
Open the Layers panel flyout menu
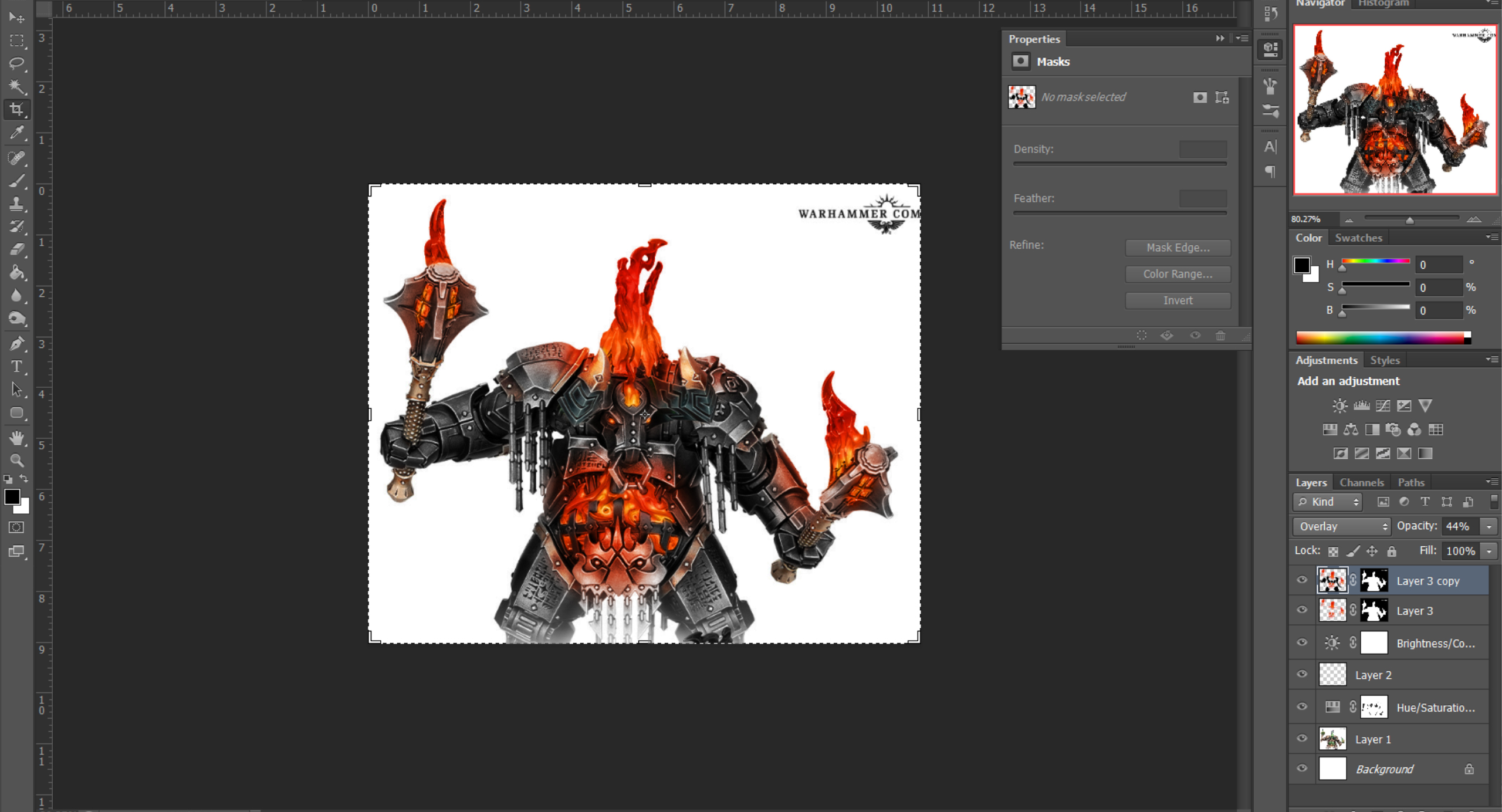(x=1492, y=482)
